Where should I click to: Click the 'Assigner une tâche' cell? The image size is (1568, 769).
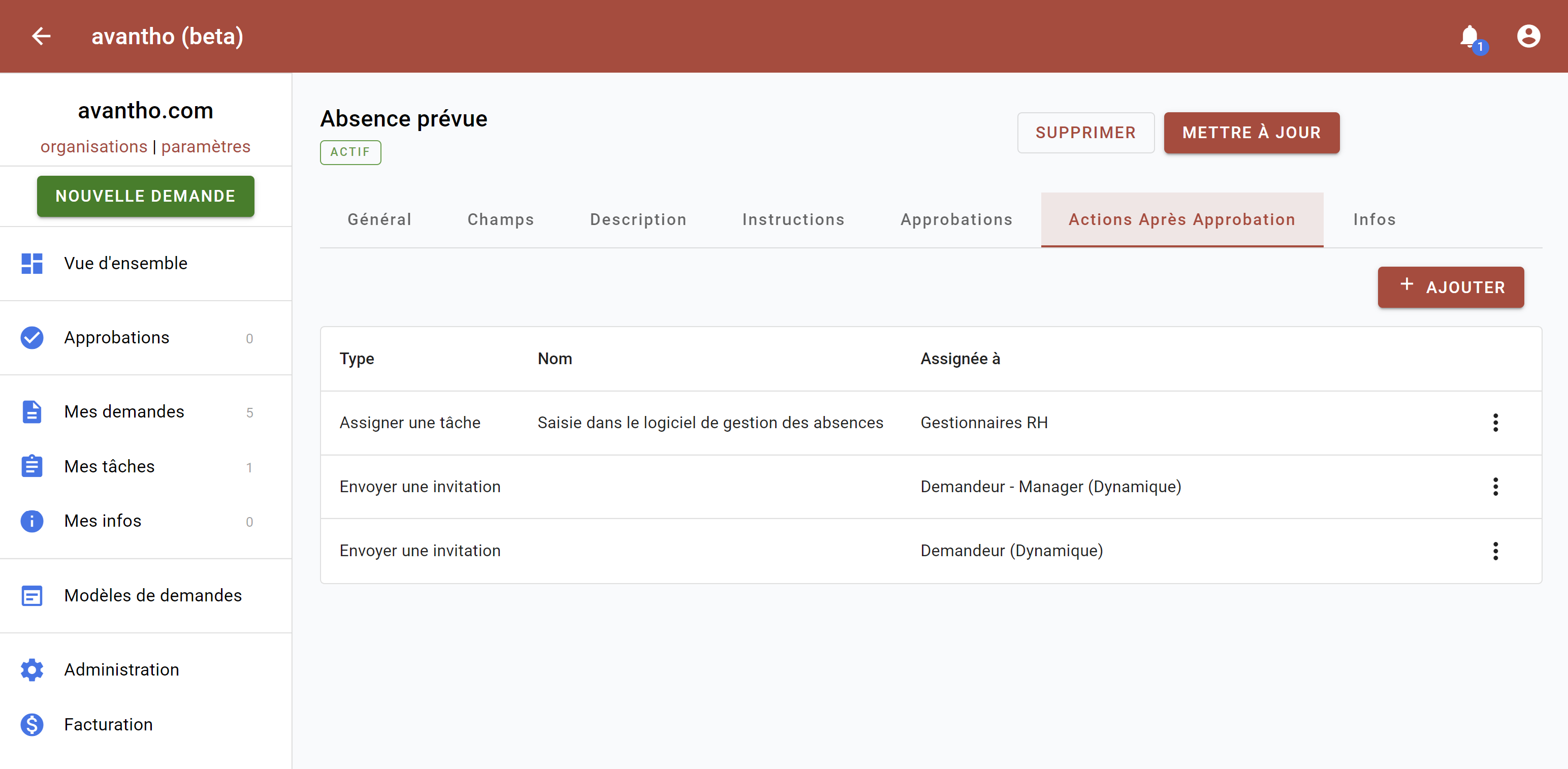pos(410,423)
